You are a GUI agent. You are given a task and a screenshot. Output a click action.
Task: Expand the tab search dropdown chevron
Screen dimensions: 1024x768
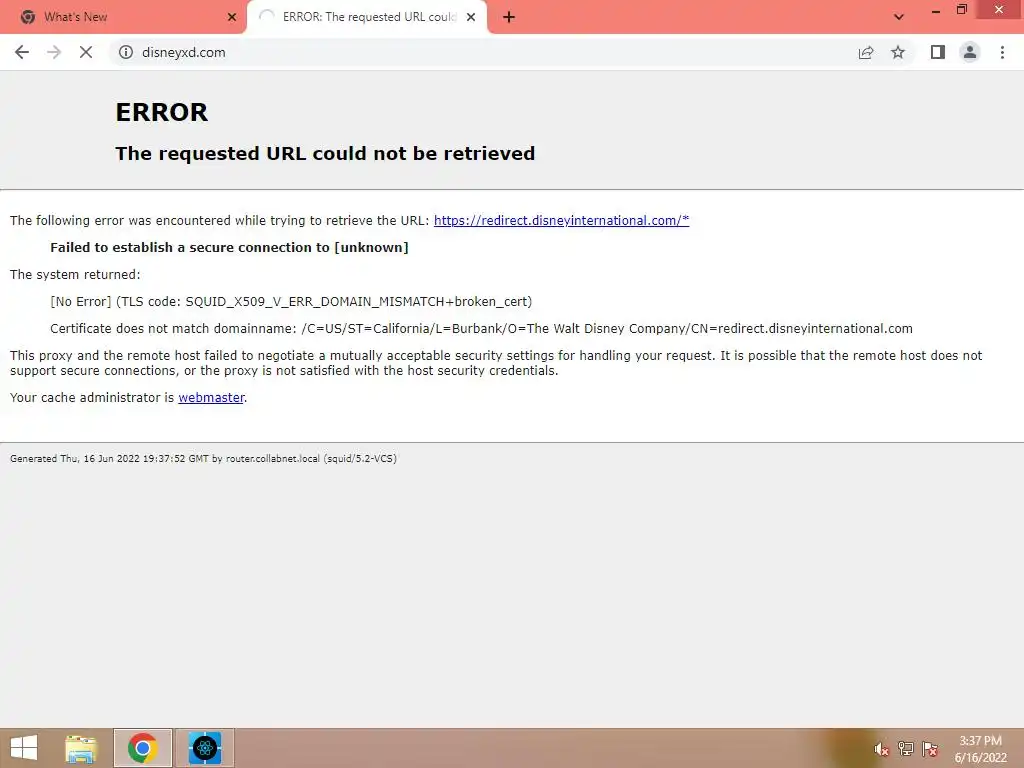coord(899,17)
